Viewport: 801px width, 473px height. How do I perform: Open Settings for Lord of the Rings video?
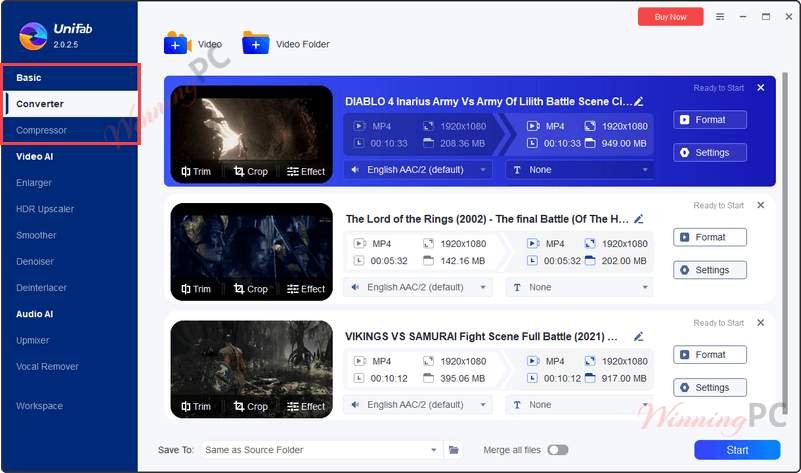[710, 270]
